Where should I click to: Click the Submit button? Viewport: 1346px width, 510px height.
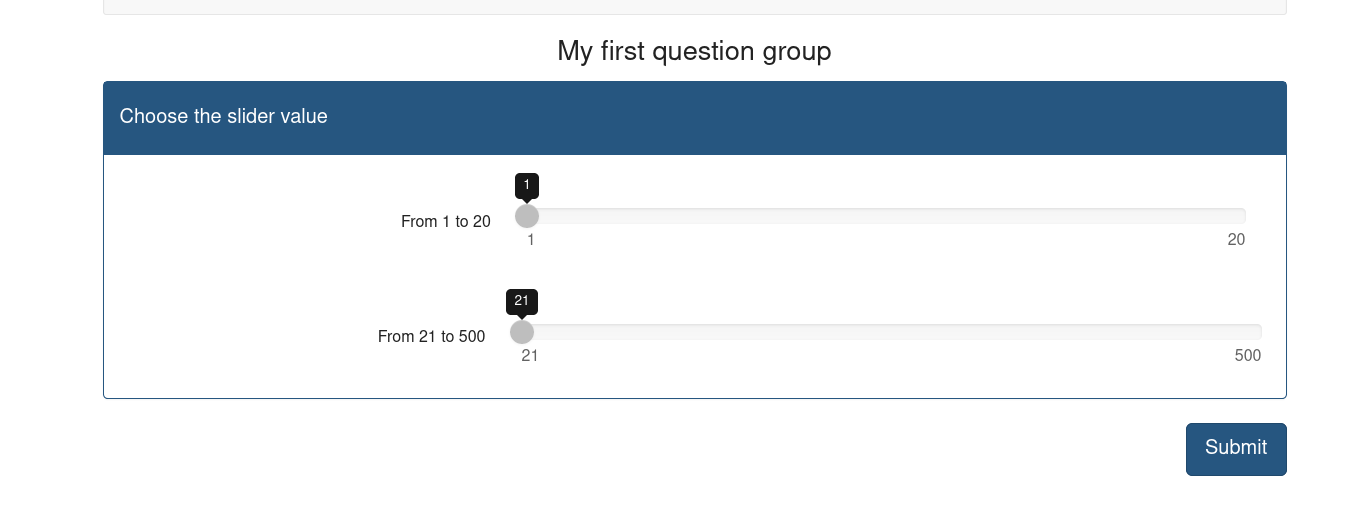pos(1235,449)
